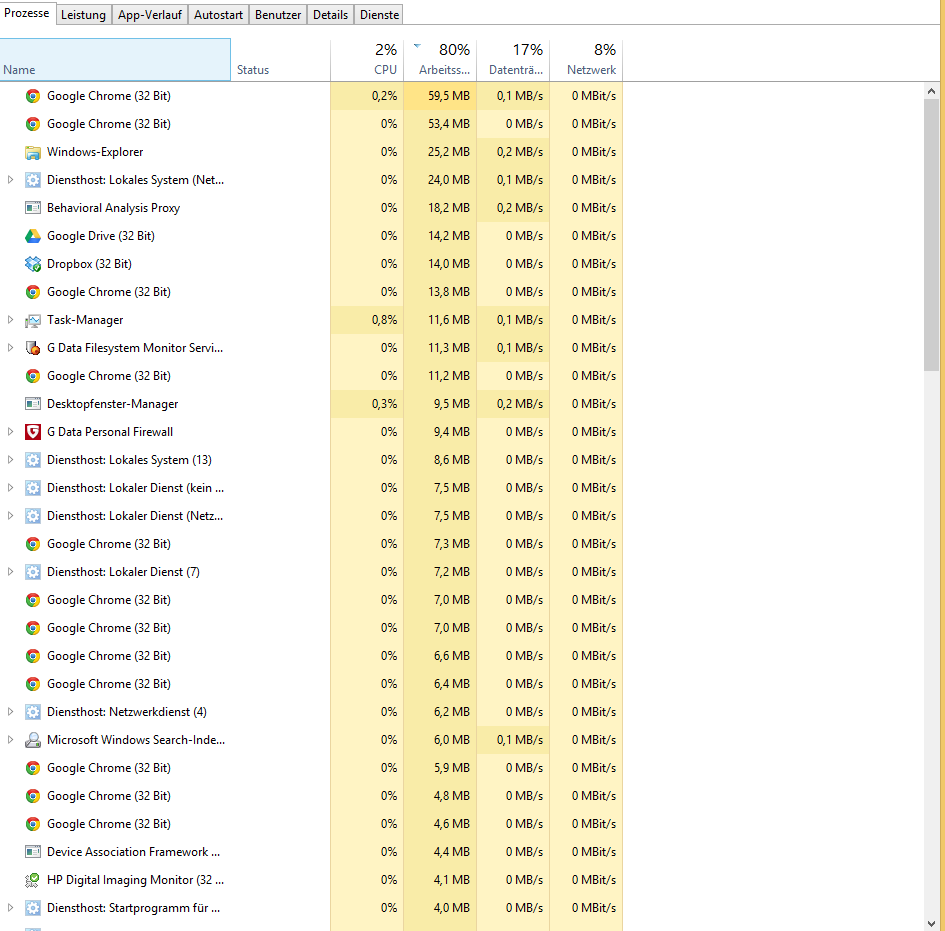Expand Diensthost: Netzwerkdienst (4)

(x=10, y=712)
